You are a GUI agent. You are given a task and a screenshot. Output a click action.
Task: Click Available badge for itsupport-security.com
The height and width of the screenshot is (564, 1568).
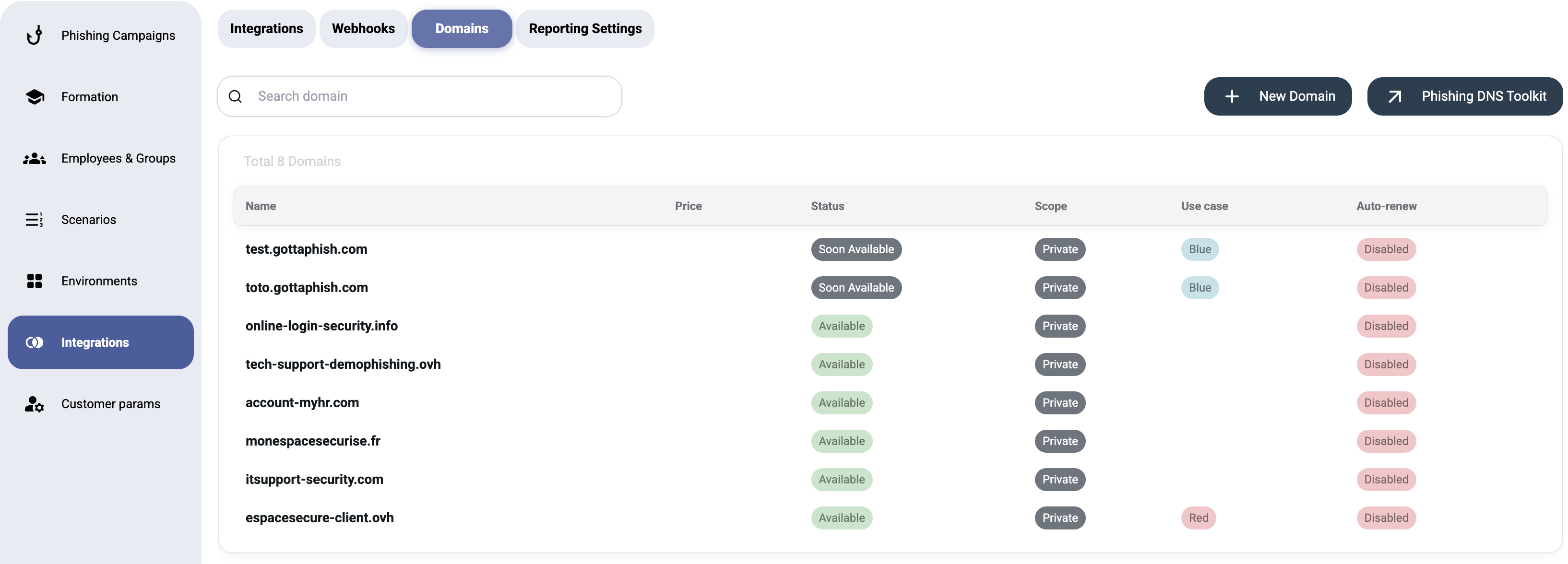pos(841,480)
